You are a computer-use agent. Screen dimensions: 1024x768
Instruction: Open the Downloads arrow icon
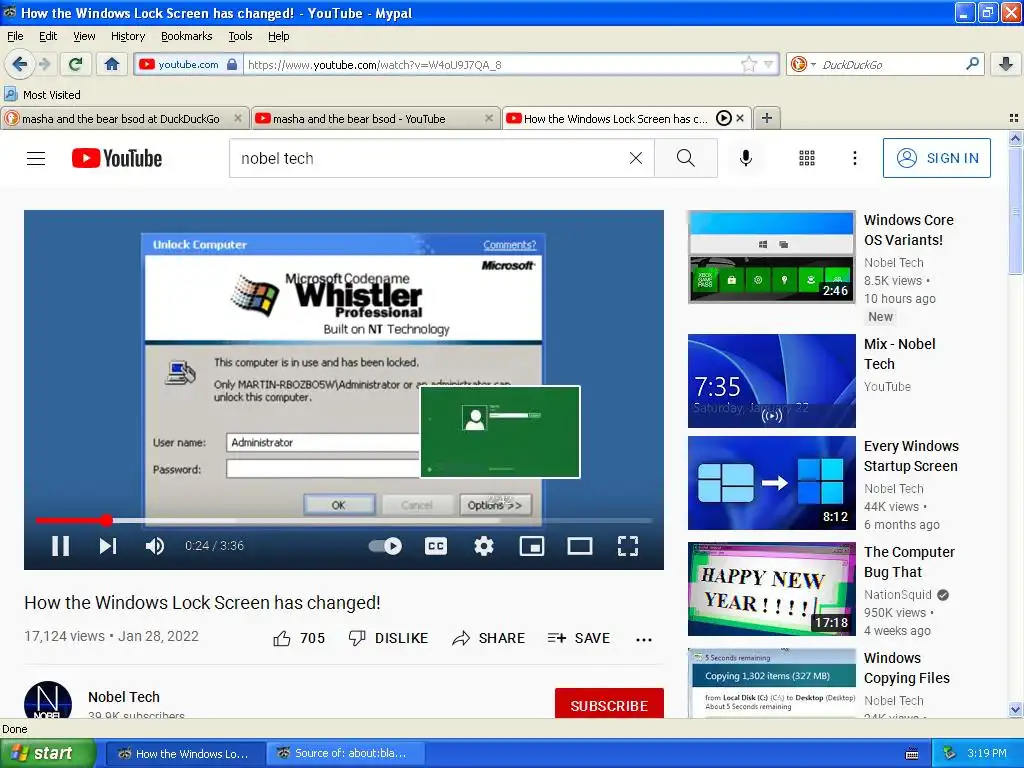pyautogui.click(x=1006, y=64)
